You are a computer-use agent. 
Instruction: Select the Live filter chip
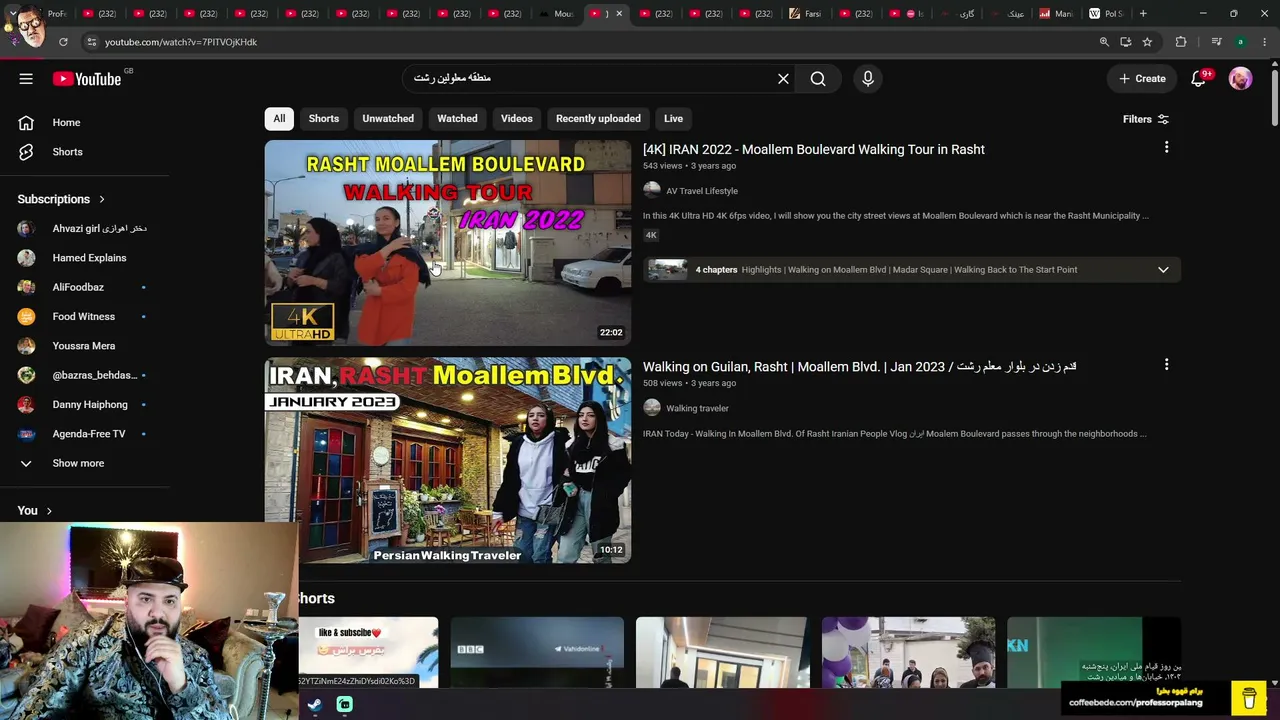(673, 119)
